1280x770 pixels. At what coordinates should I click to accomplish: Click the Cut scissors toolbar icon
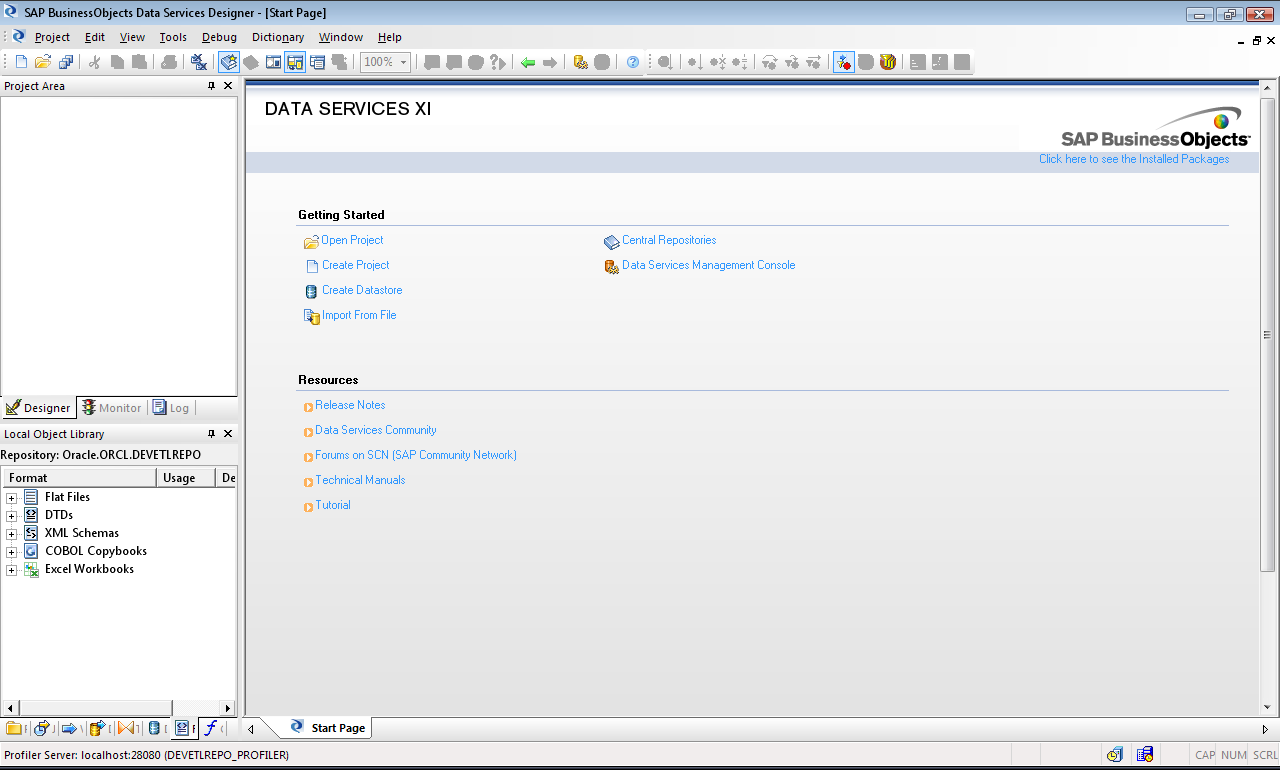click(x=95, y=62)
